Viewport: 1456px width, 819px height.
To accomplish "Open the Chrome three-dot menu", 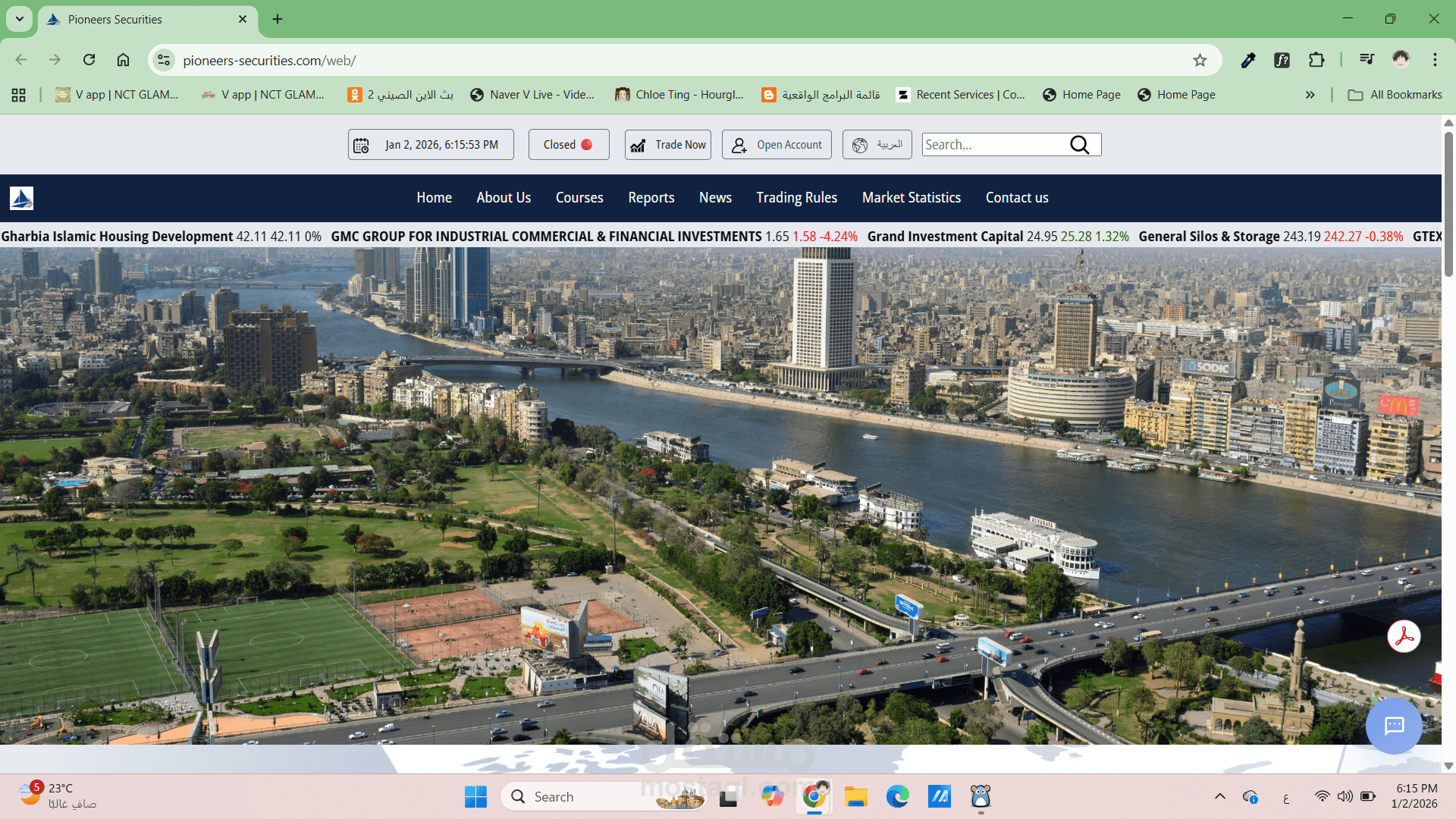I will [x=1435, y=59].
